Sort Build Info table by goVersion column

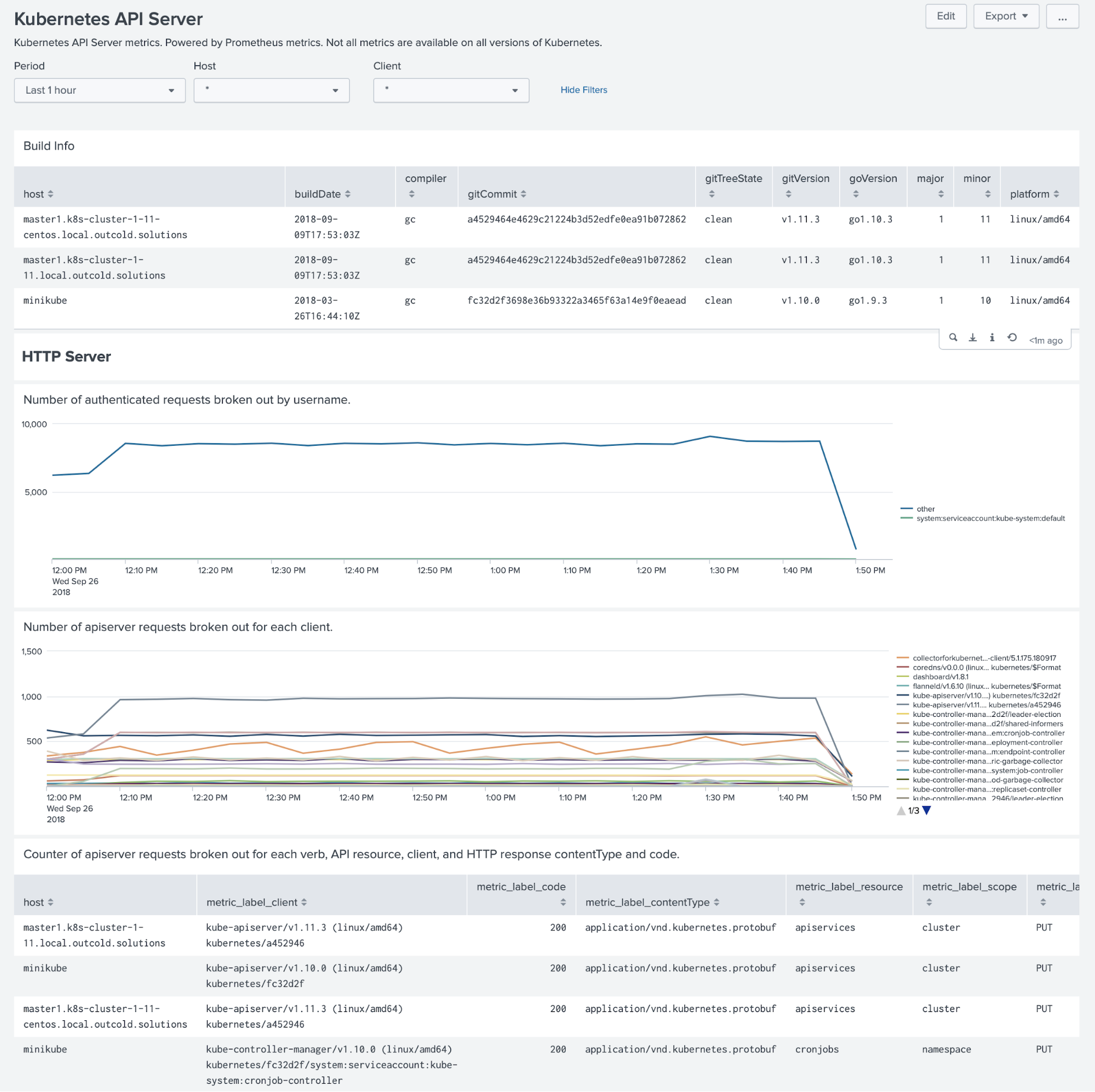tap(873, 186)
